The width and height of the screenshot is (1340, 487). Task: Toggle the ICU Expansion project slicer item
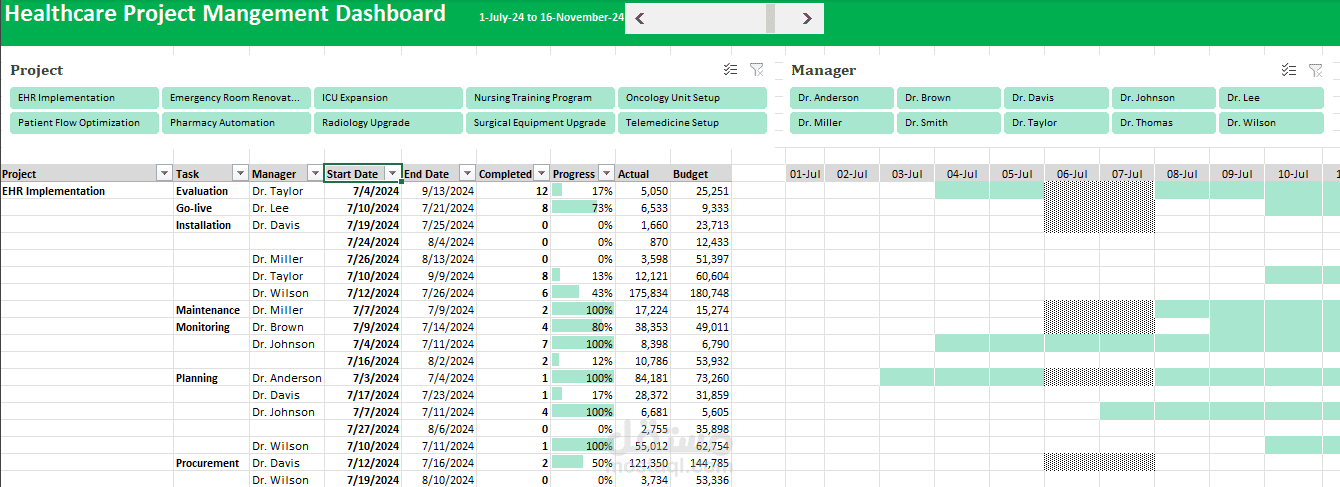pyautogui.click(x=388, y=98)
